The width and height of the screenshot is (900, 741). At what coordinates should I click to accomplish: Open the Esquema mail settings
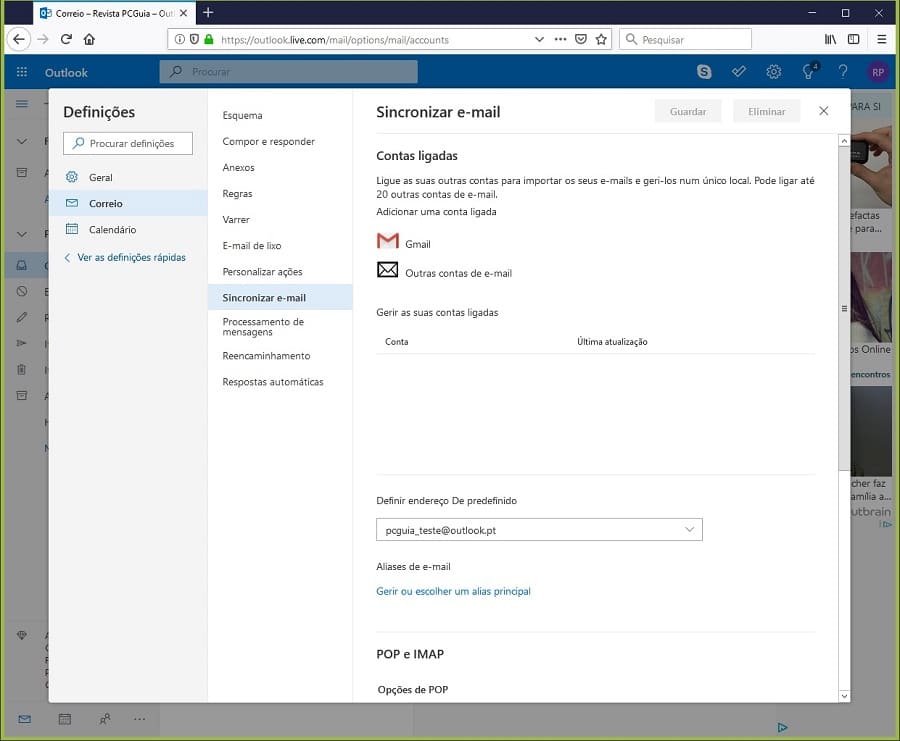(x=242, y=115)
